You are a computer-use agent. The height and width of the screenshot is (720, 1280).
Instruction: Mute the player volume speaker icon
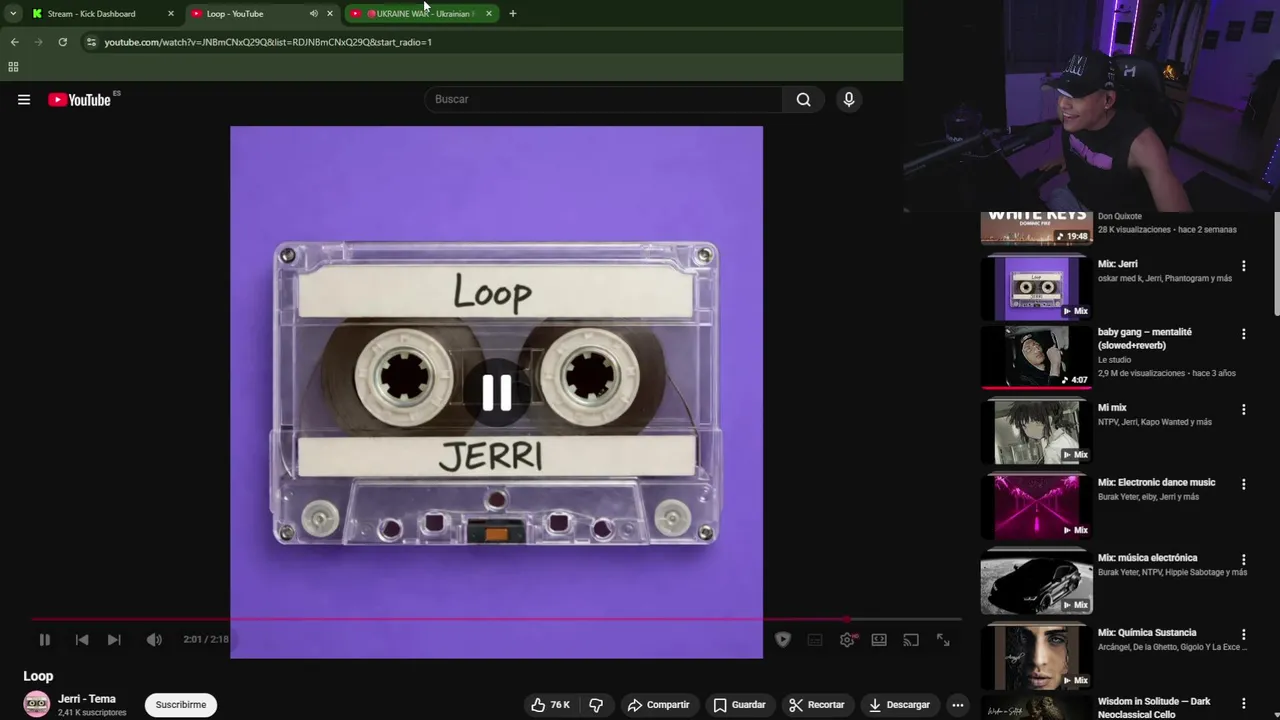point(154,640)
